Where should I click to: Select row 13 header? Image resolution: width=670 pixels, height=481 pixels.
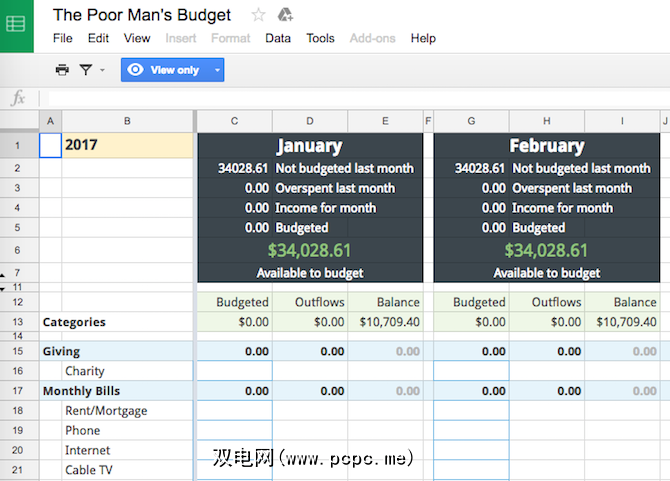coord(18,322)
